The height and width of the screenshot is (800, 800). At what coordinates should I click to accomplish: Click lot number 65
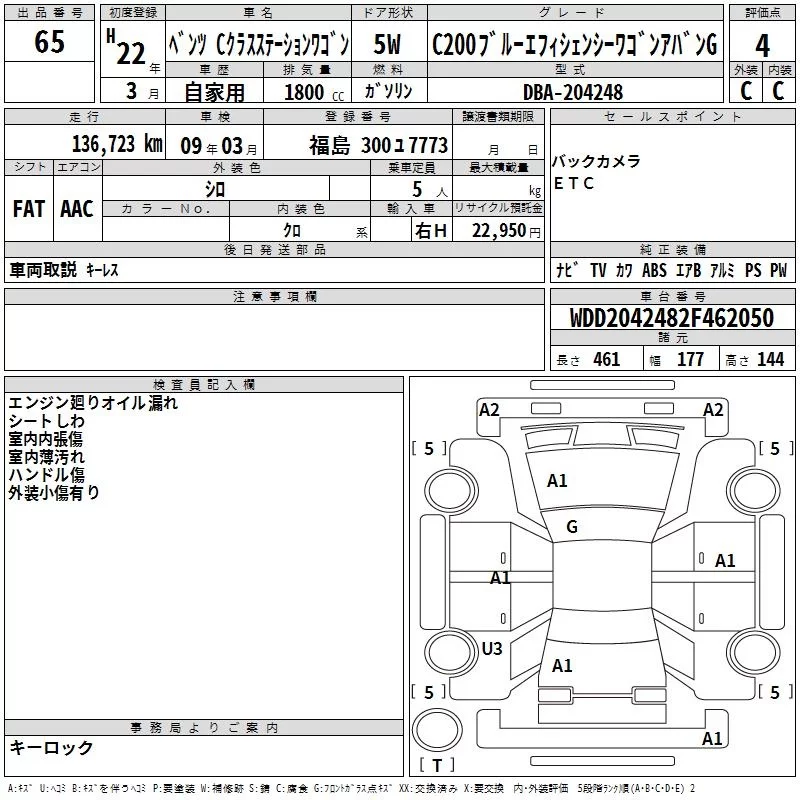[x=49, y=41]
